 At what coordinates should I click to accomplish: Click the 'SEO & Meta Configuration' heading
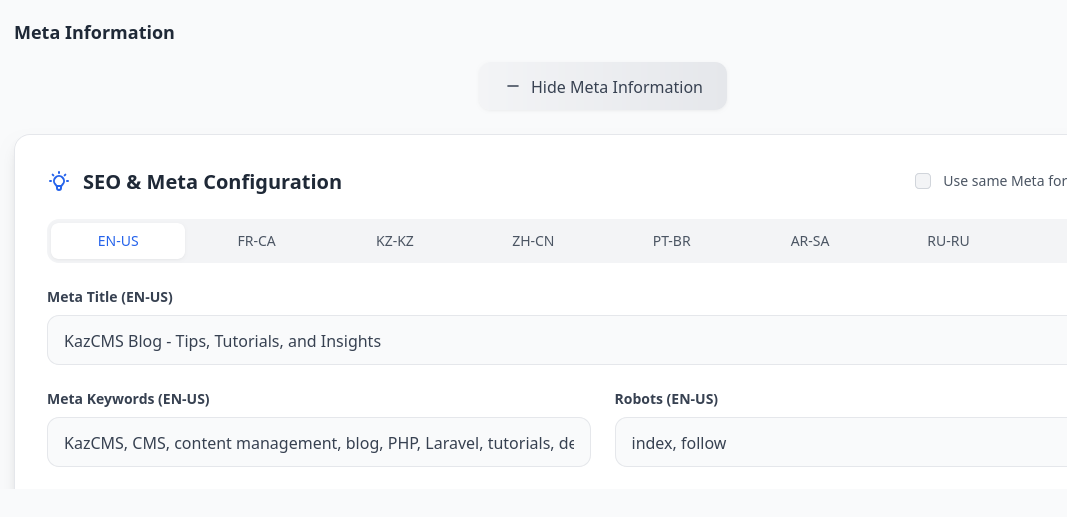point(212,182)
